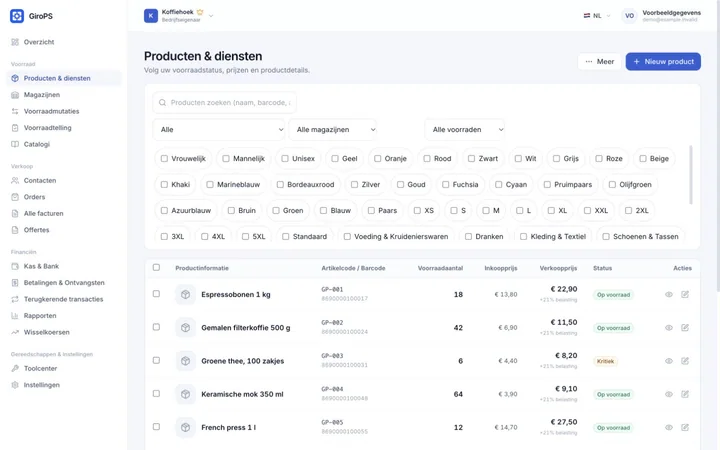Open the French press 1 l product name

tap(229, 428)
